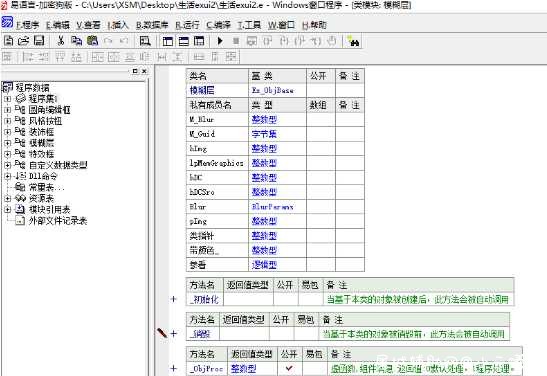Viewport: 547px width, 376px height.
Task: Select the 模糊层 class name cell
Action: pyautogui.click(x=216, y=90)
